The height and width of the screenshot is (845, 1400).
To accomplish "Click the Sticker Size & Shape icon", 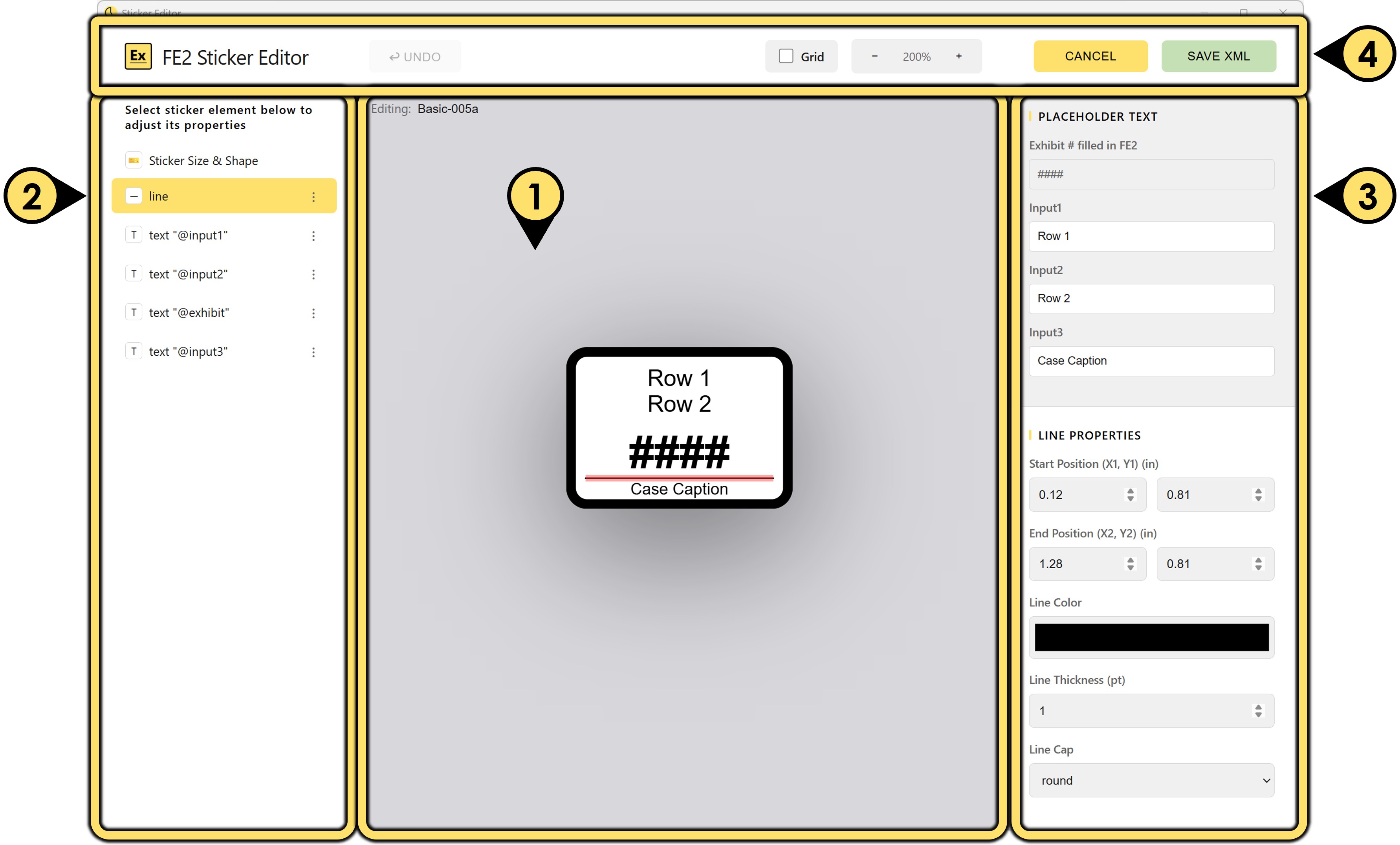I will pos(134,161).
